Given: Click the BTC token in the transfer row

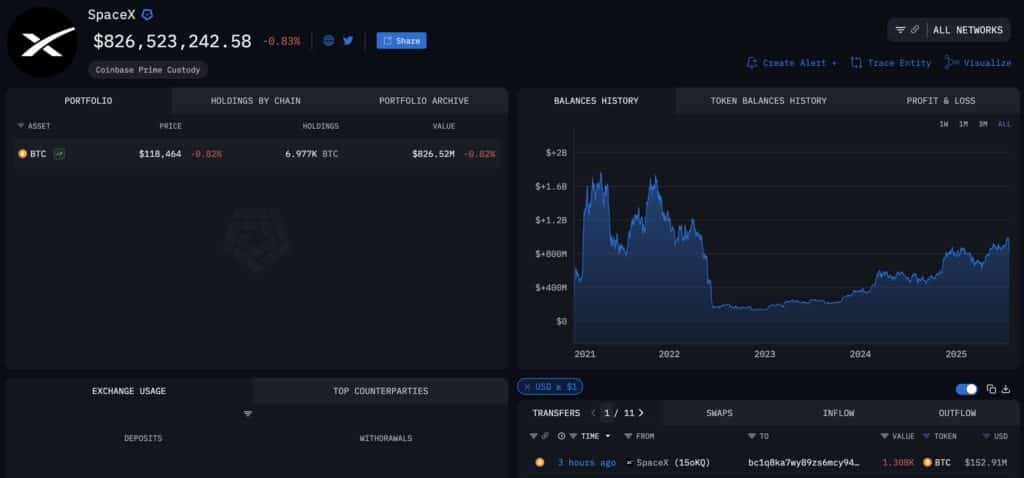Looking at the screenshot, I should tap(936, 462).
